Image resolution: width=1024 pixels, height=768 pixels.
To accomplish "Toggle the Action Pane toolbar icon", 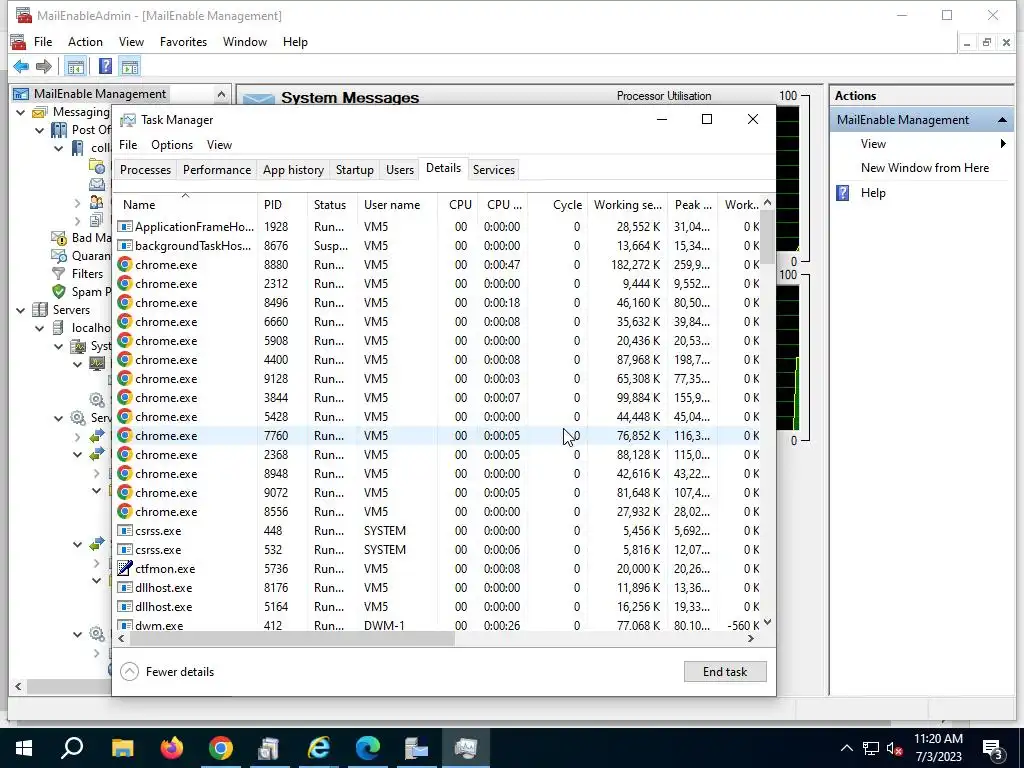I will click(130, 66).
